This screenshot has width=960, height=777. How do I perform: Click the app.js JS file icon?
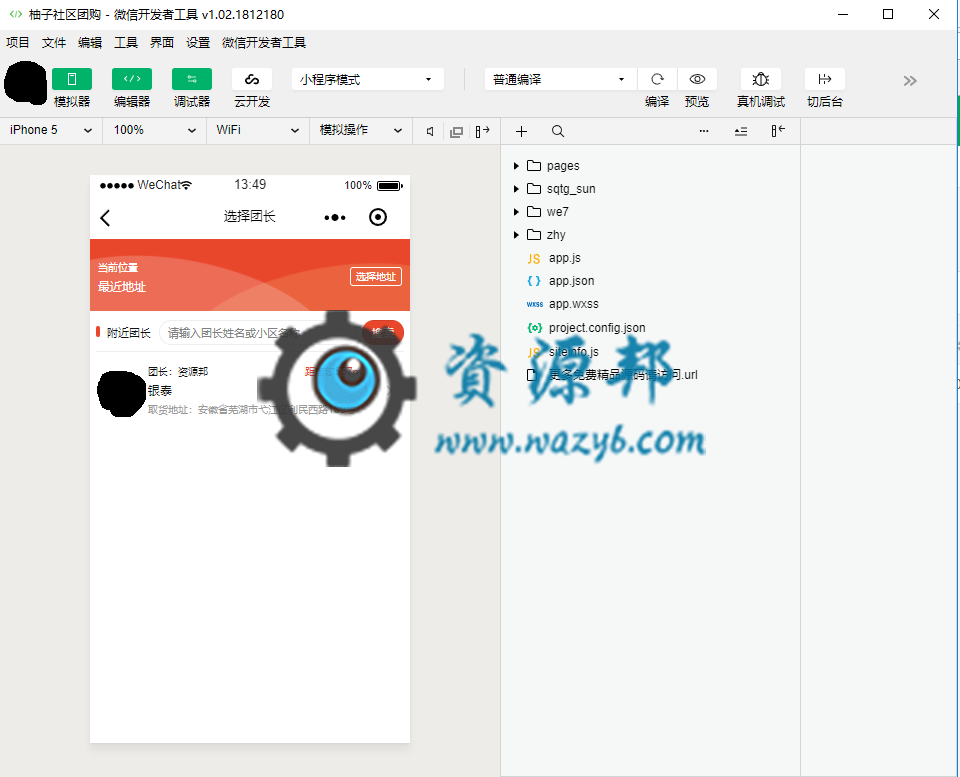[534, 258]
